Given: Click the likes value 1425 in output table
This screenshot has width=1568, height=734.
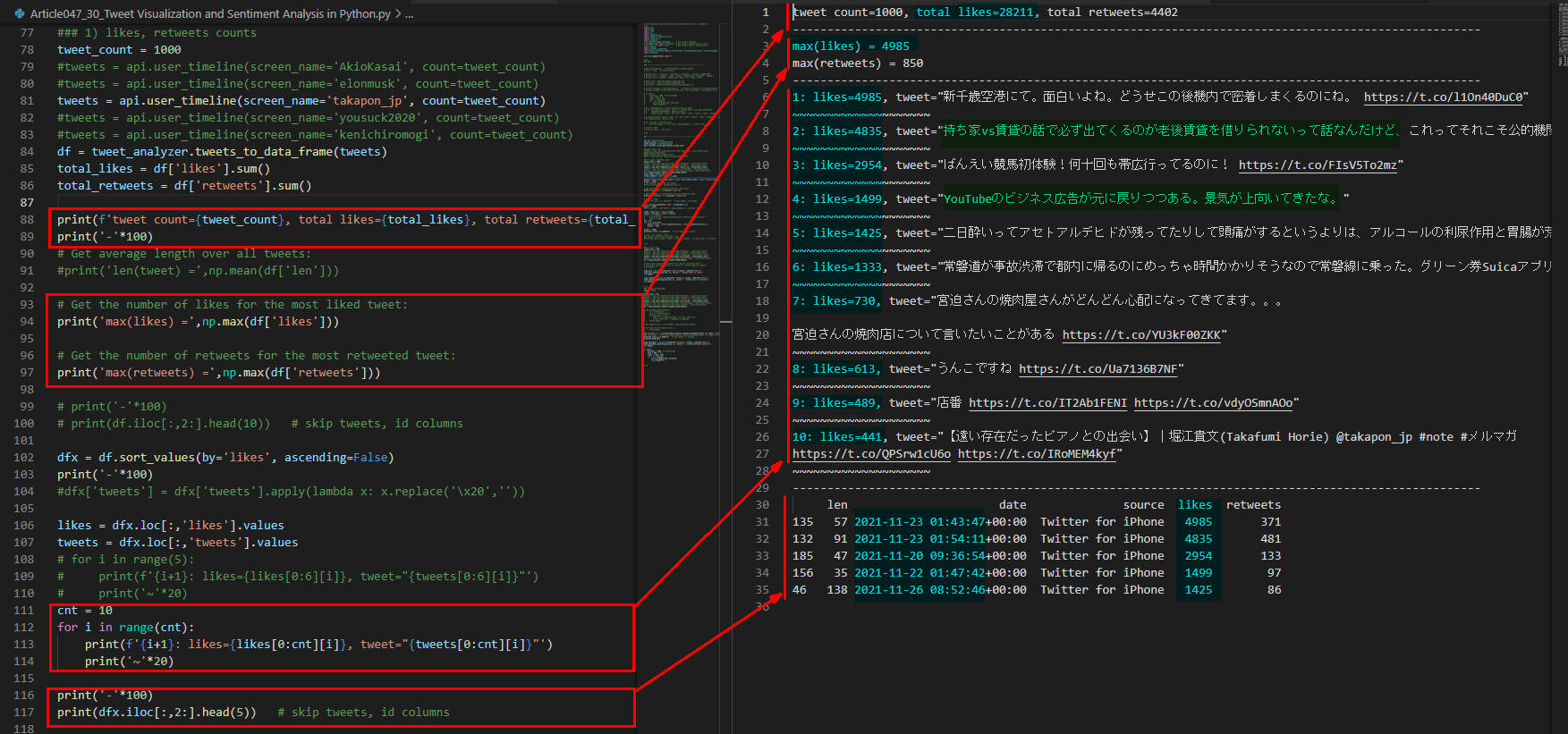Looking at the screenshot, I should point(1199,590).
